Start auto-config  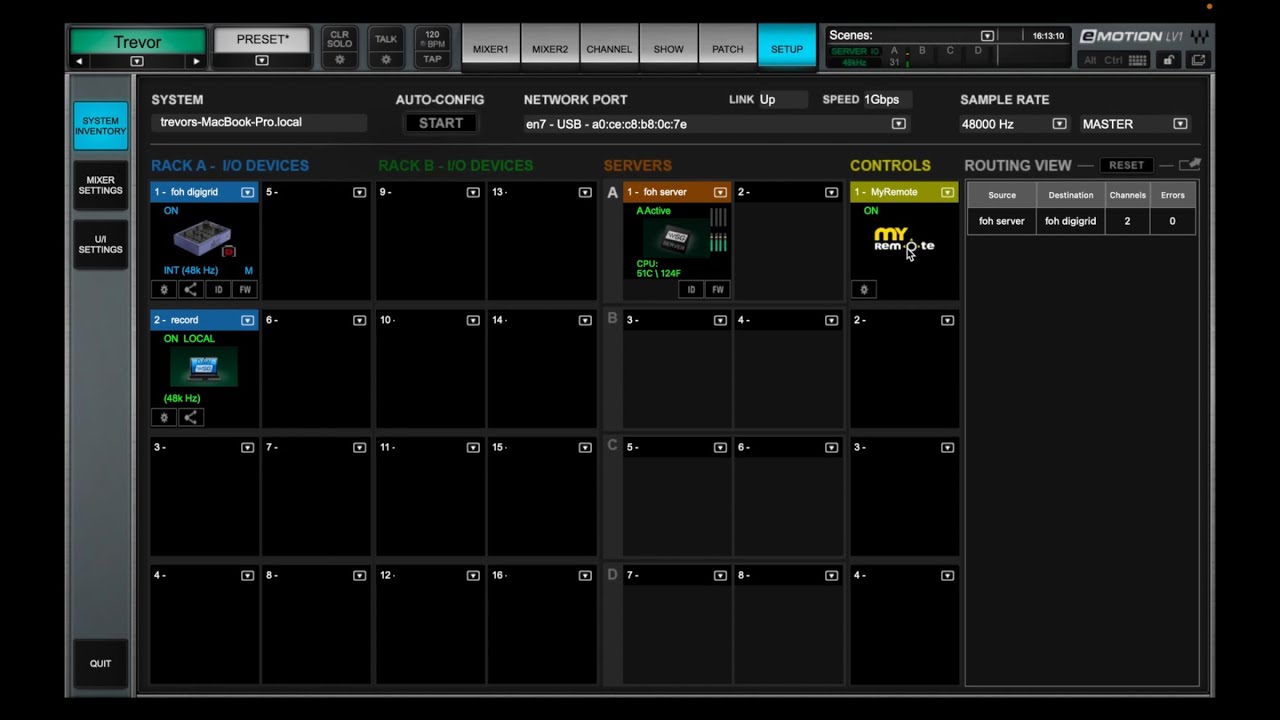441,123
